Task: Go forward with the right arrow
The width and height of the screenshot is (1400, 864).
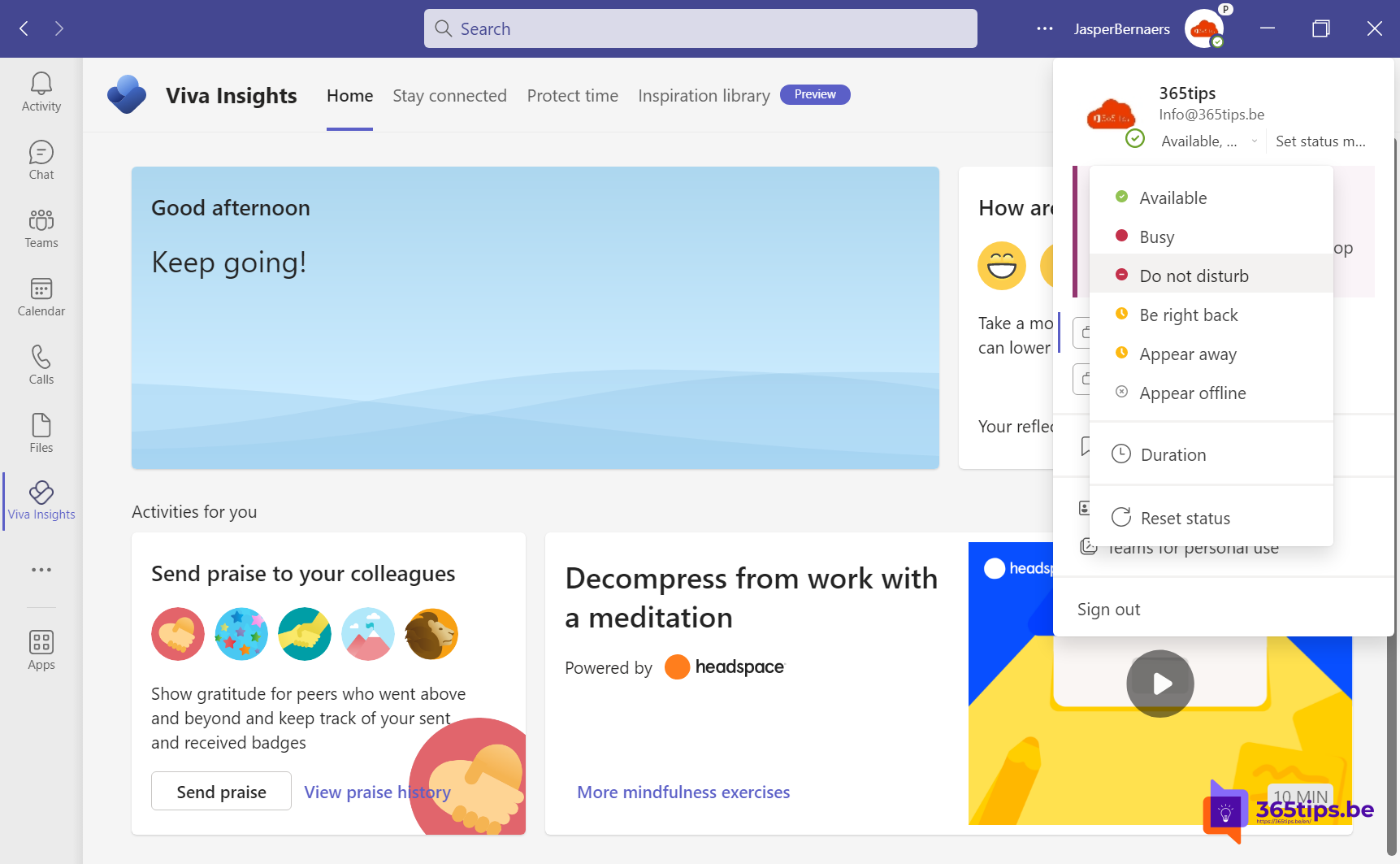Action: (x=59, y=28)
